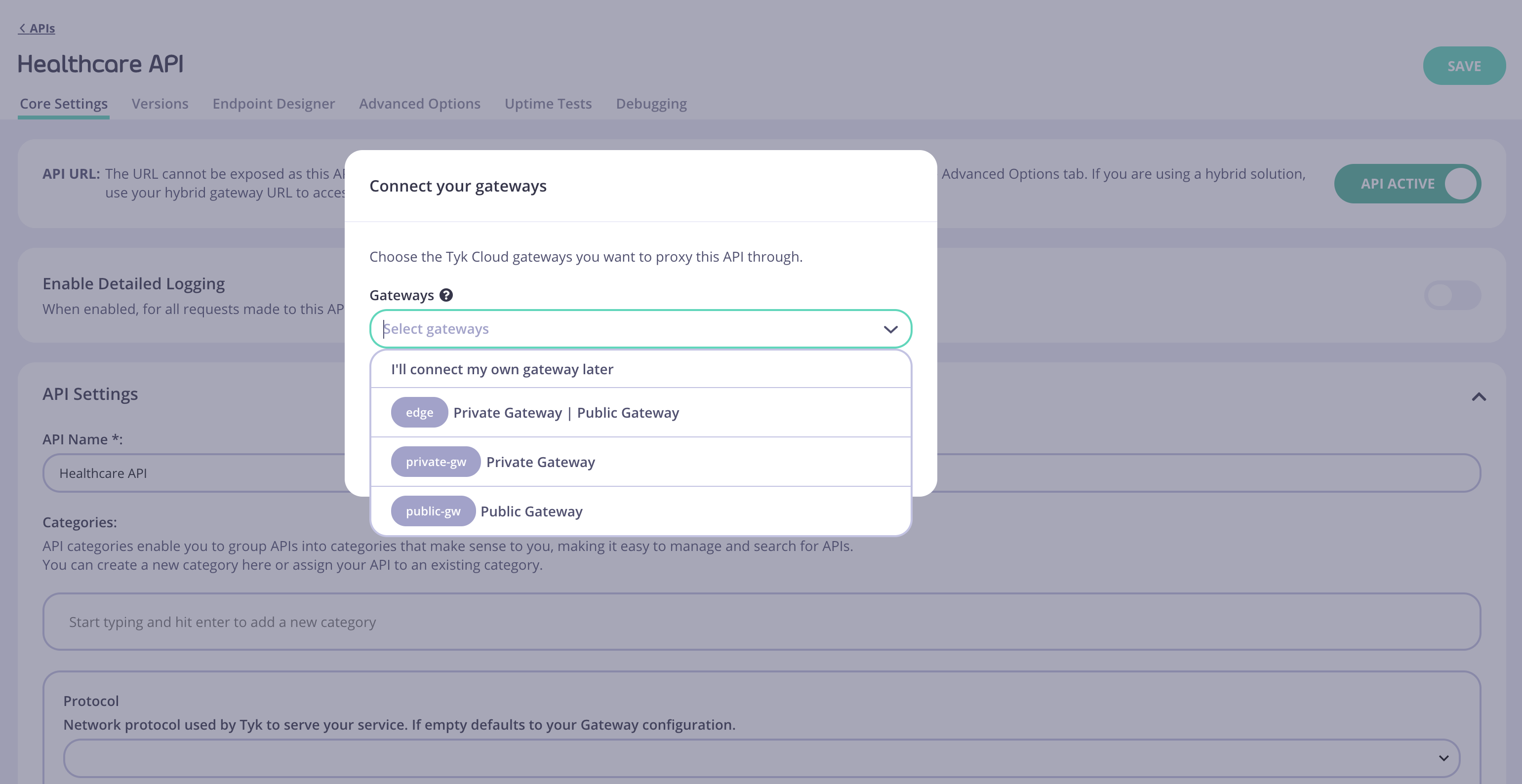
Task: Select the edge gateway tag
Action: (x=419, y=412)
